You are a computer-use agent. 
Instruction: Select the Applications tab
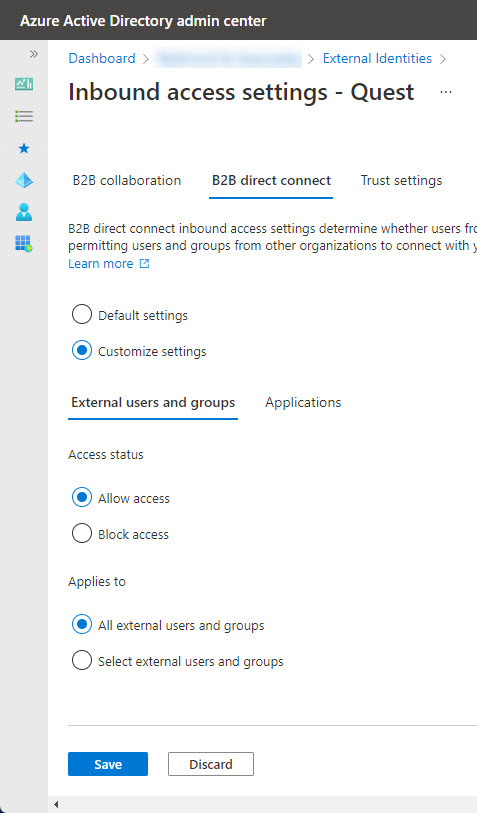[x=303, y=402]
